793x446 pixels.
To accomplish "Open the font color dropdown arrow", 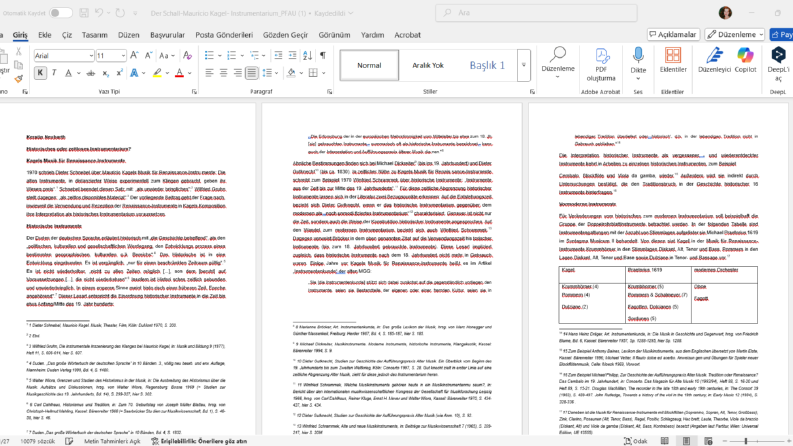I will tap(190, 73).
